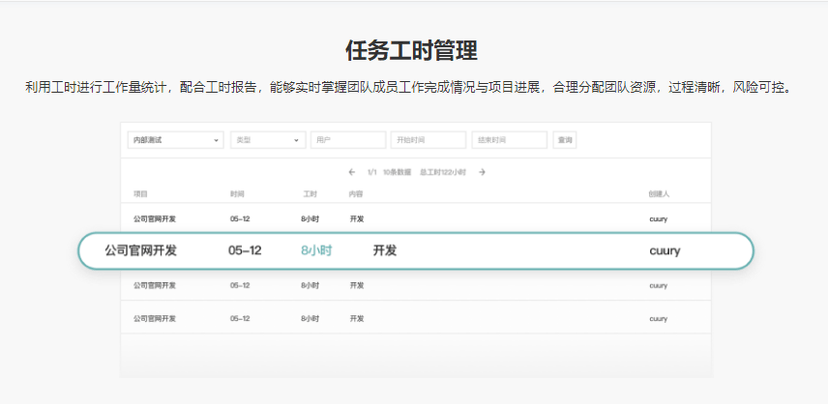Click enlarged 公司官网开发 in highlighted row
This screenshot has height=404, width=828.
coord(140,250)
